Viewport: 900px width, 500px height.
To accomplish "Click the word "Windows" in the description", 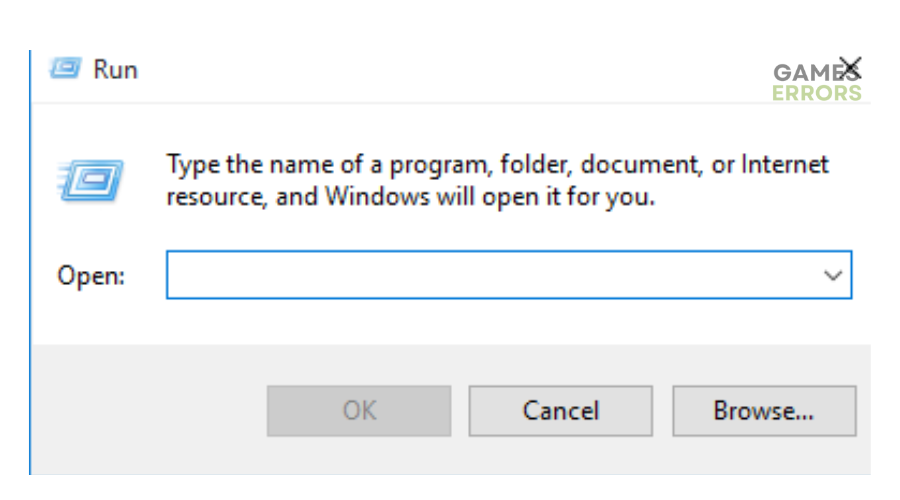I will [377, 196].
